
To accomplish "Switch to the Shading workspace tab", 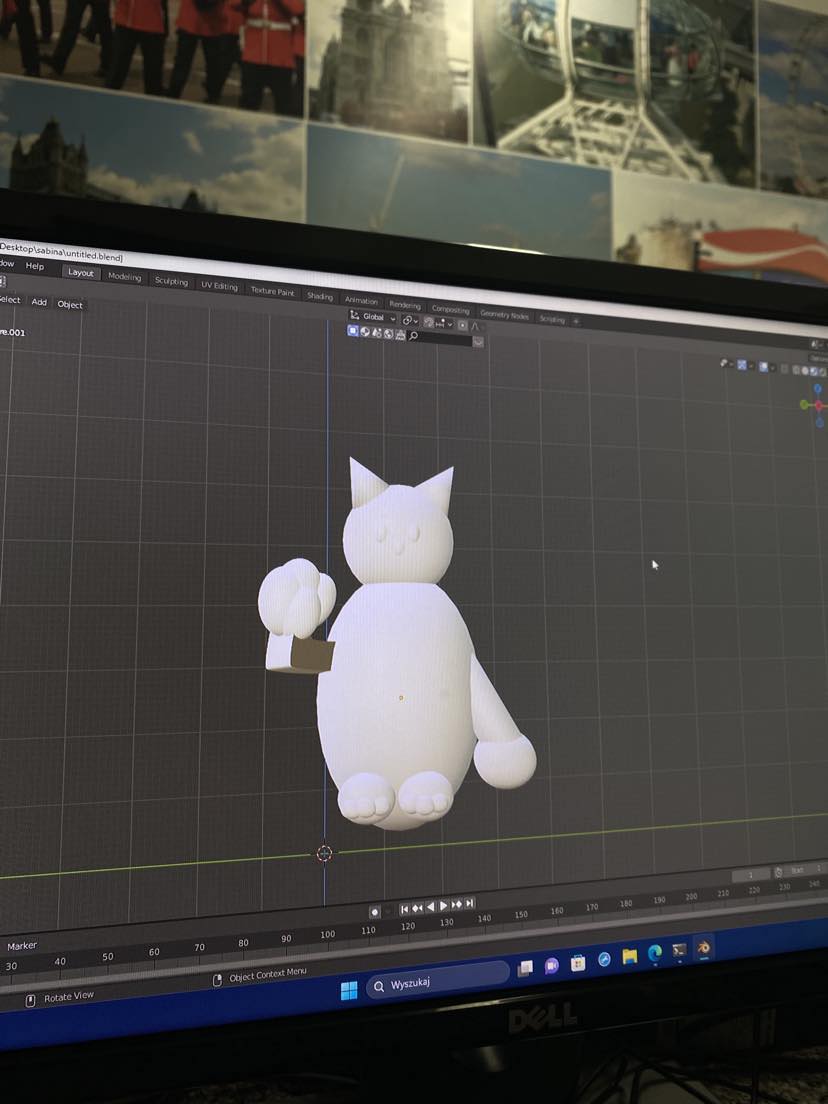I will 320,296.
